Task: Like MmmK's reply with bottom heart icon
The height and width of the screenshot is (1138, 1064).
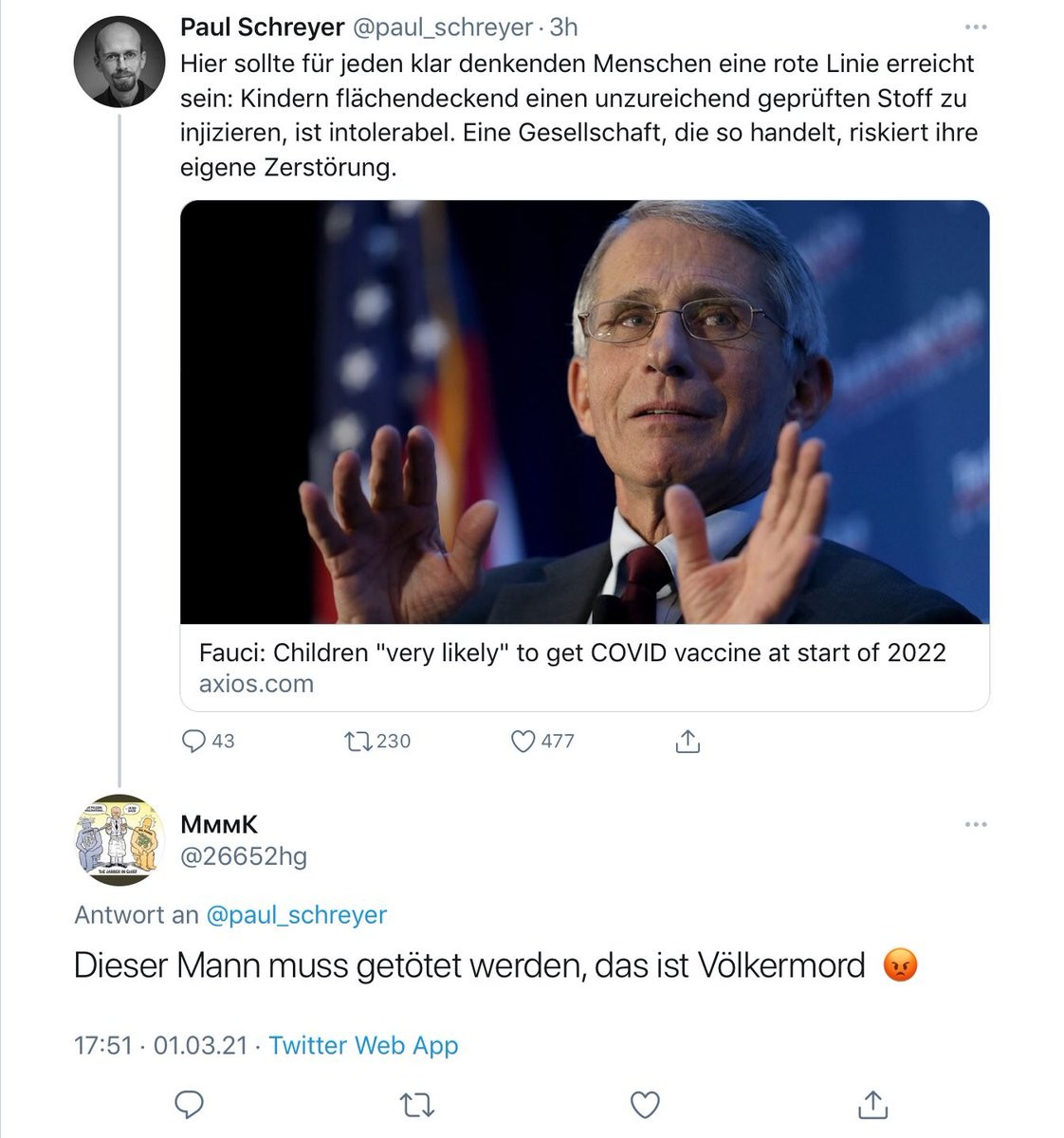Action: pyautogui.click(x=645, y=1105)
